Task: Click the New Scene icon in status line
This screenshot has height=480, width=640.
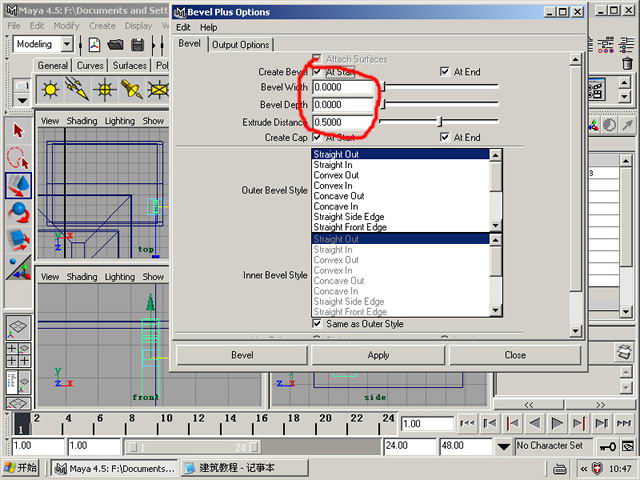Action: [94, 45]
